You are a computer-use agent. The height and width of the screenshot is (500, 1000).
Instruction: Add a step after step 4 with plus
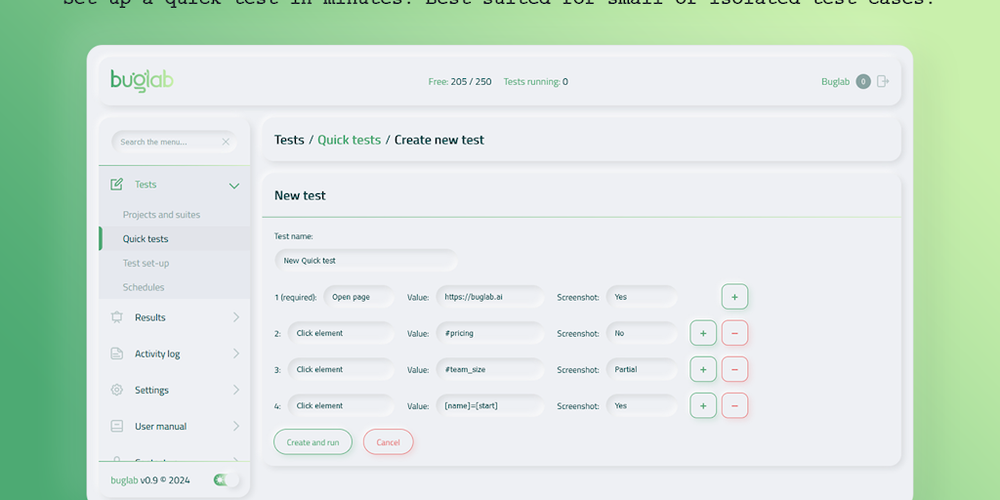[x=703, y=406]
